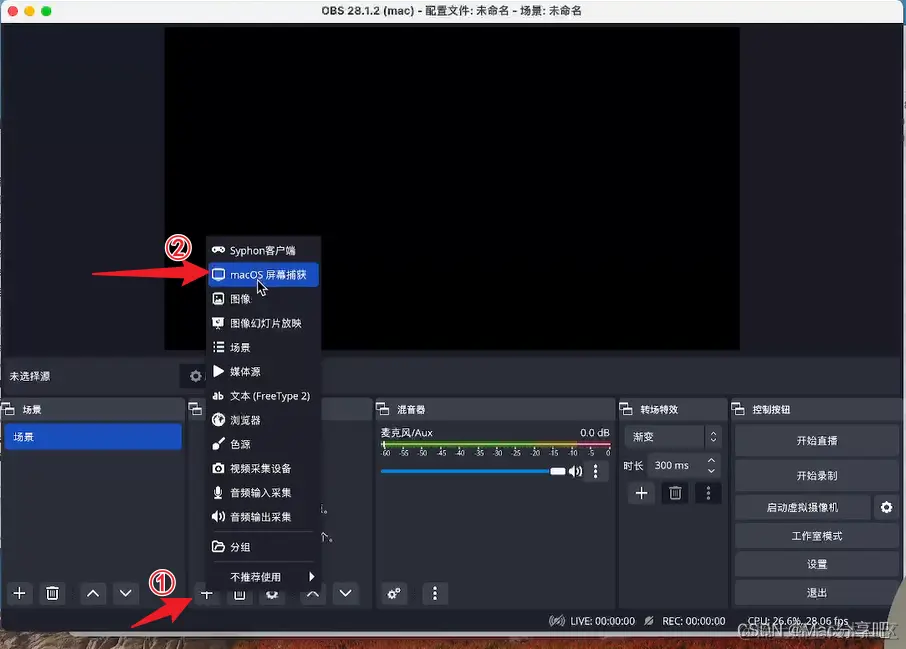Click the add source plus icon
This screenshot has width=906, height=649.
[x=207, y=593]
